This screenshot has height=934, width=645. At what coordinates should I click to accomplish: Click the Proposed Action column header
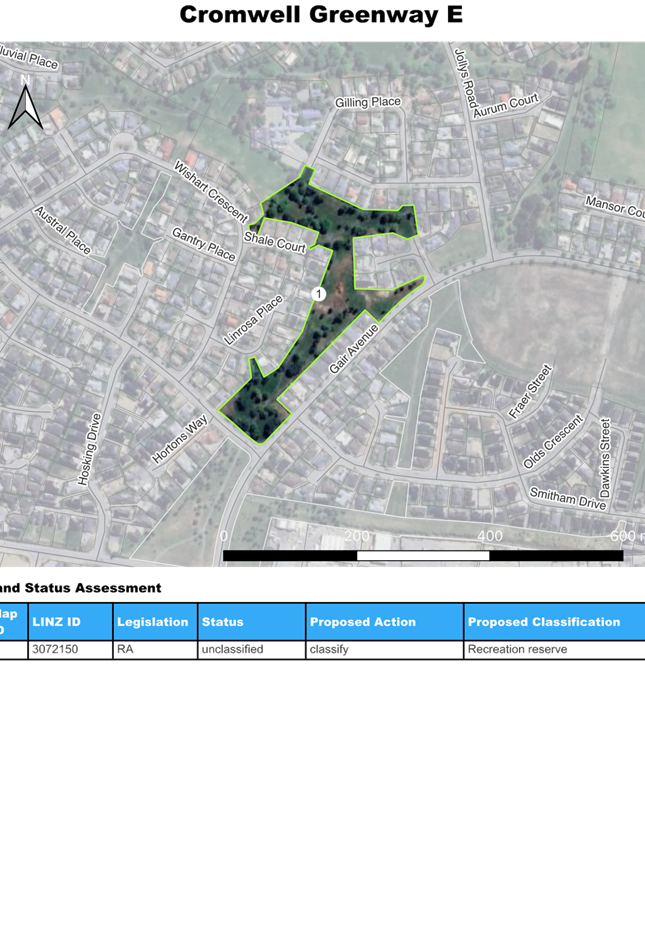pos(384,622)
